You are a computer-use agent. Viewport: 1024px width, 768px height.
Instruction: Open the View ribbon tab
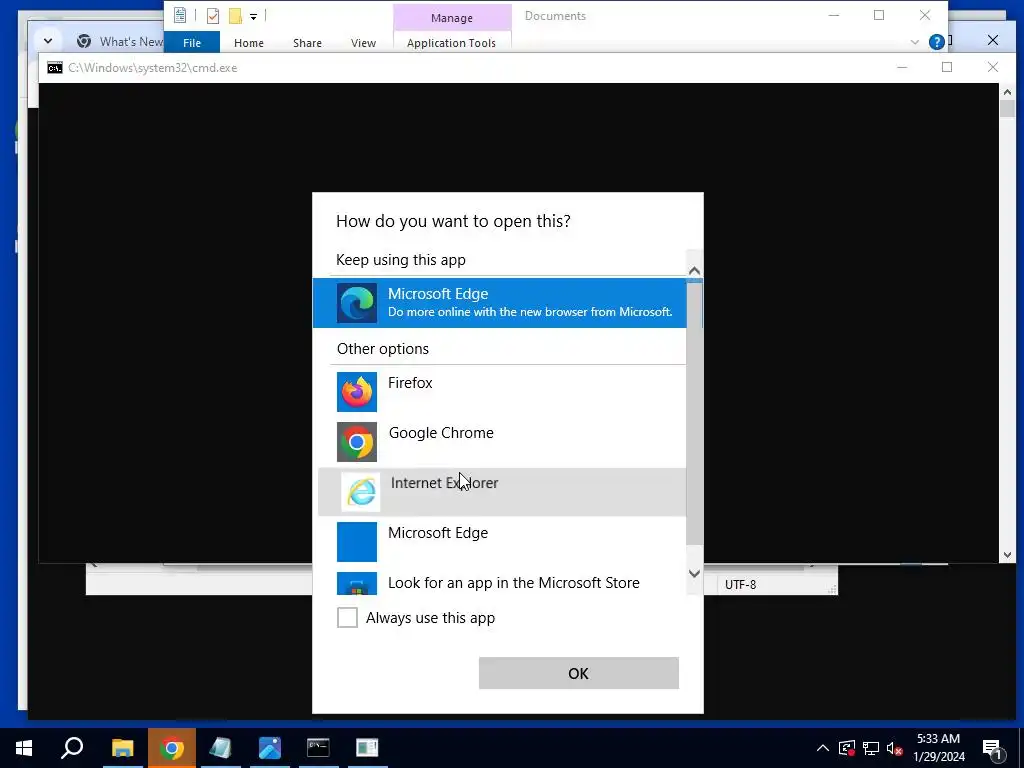coord(363,42)
